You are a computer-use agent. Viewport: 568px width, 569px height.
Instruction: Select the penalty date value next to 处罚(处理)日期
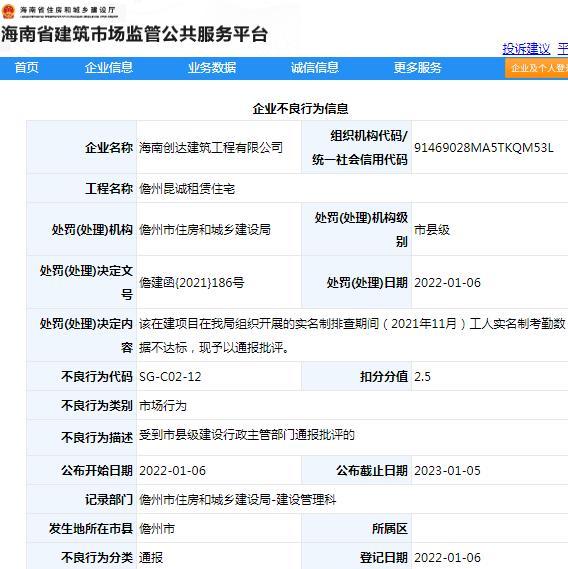(447, 282)
